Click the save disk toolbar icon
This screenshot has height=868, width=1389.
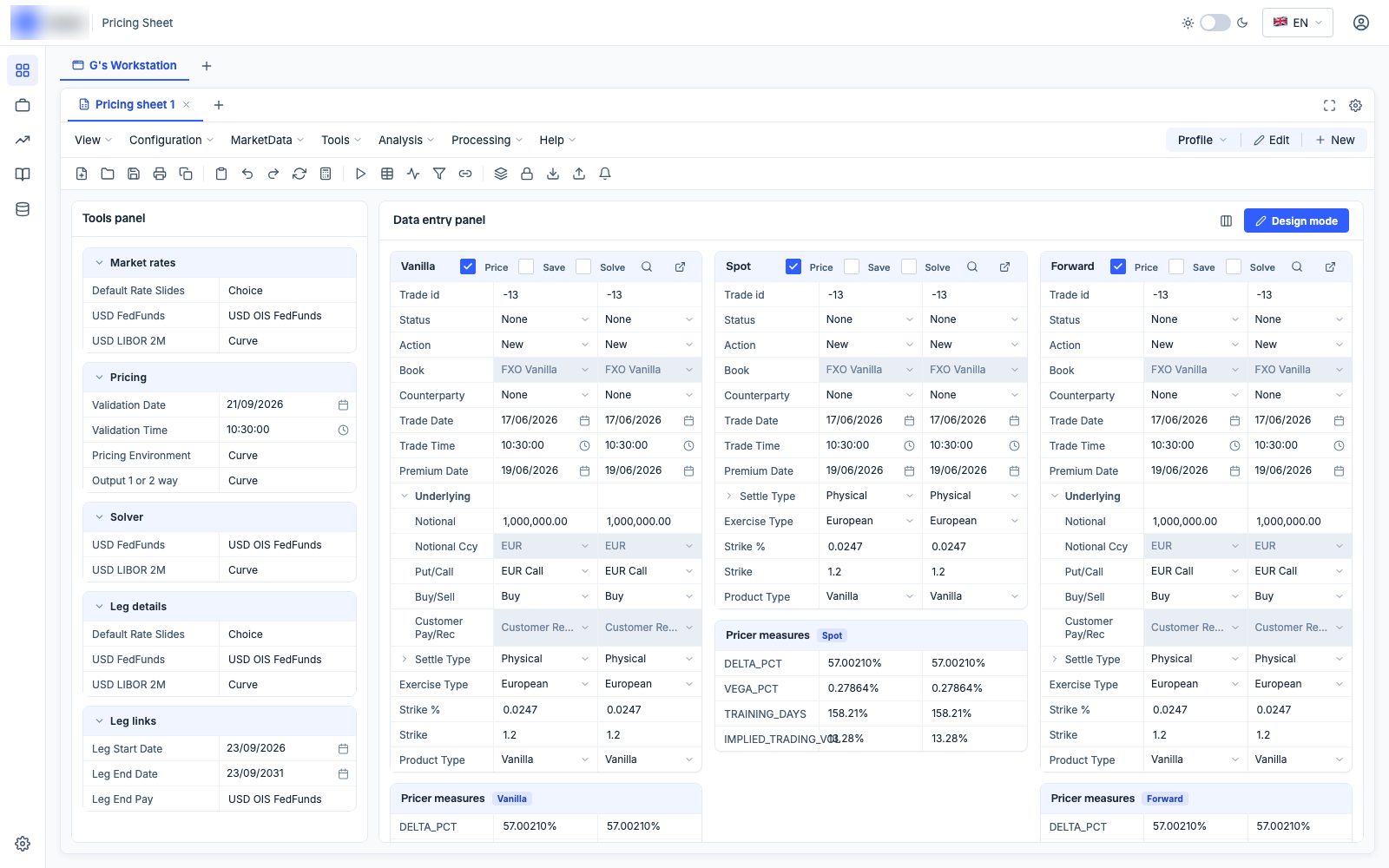[x=134, y=174]
